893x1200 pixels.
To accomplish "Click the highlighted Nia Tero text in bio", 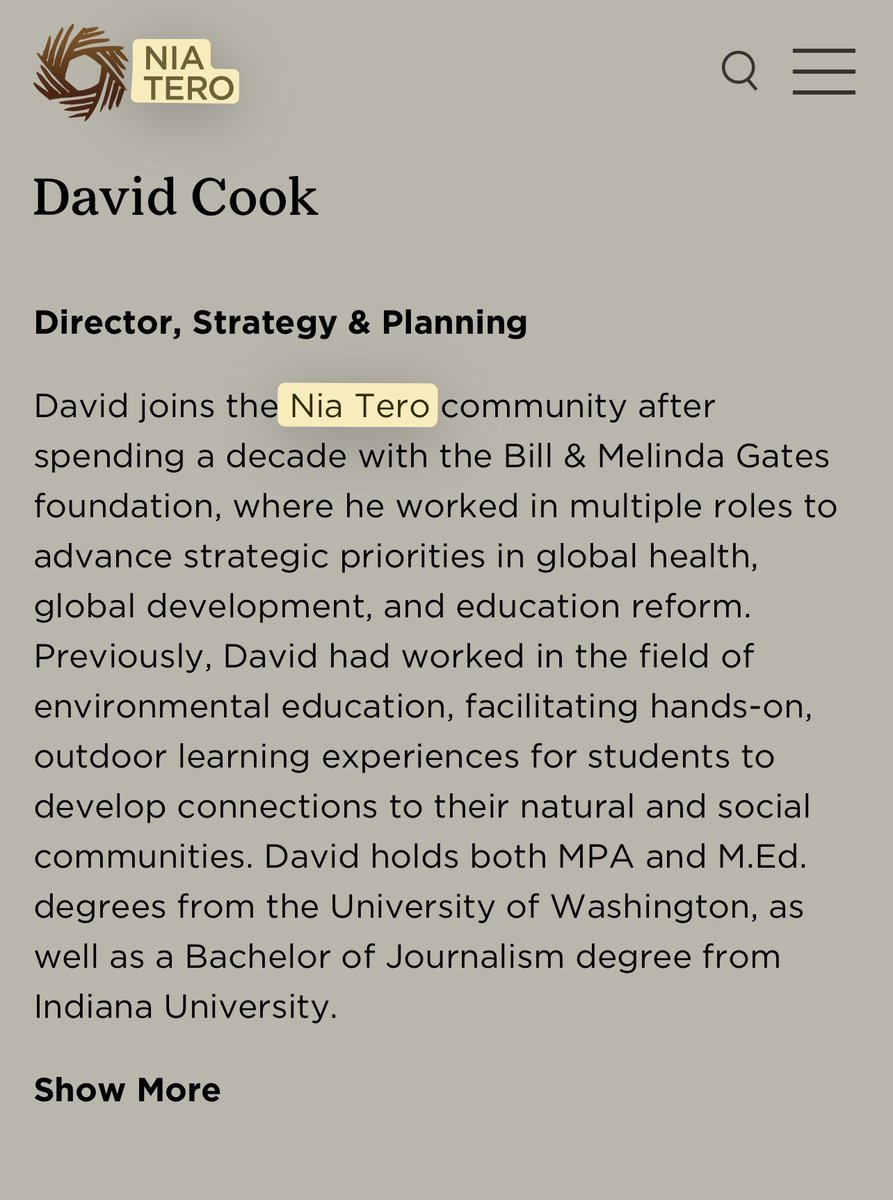I will 358,407.
